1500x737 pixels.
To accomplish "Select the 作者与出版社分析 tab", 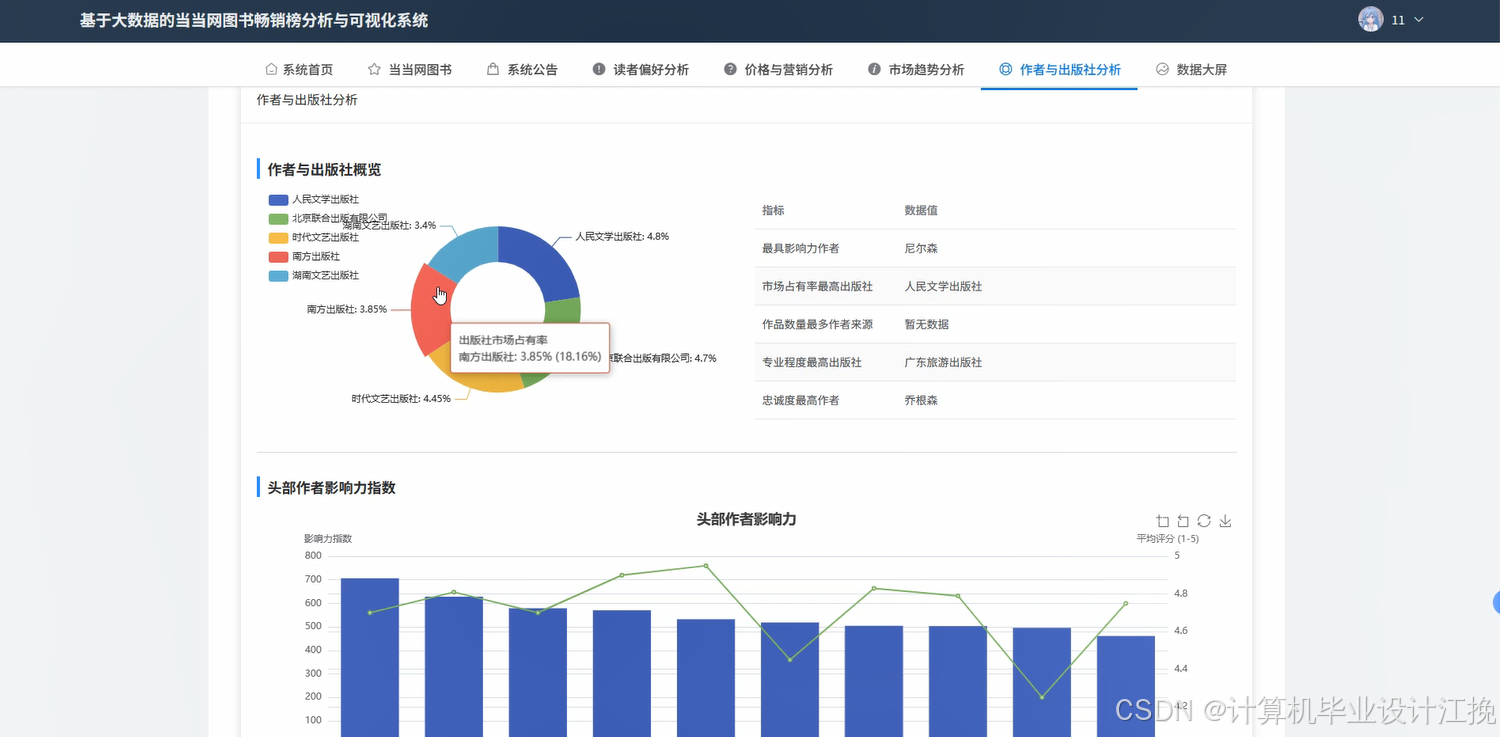I will (1060, 69).
